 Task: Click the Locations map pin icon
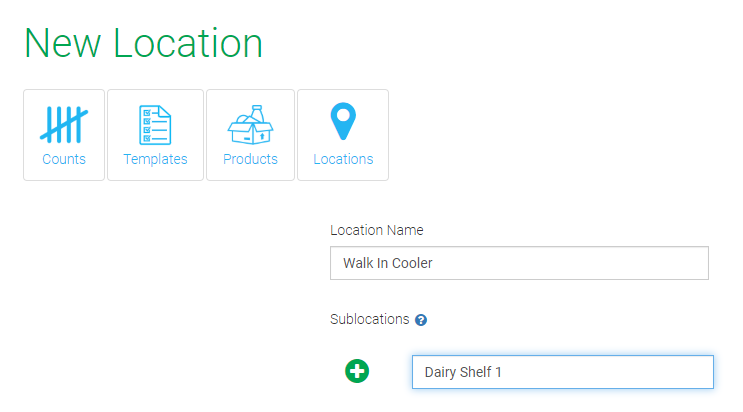click(343, 122)
